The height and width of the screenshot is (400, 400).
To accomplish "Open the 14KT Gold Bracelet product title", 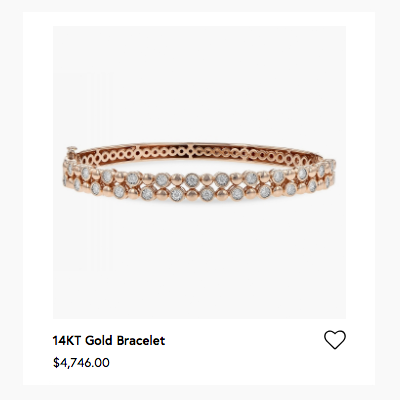I will click(109, 341).
